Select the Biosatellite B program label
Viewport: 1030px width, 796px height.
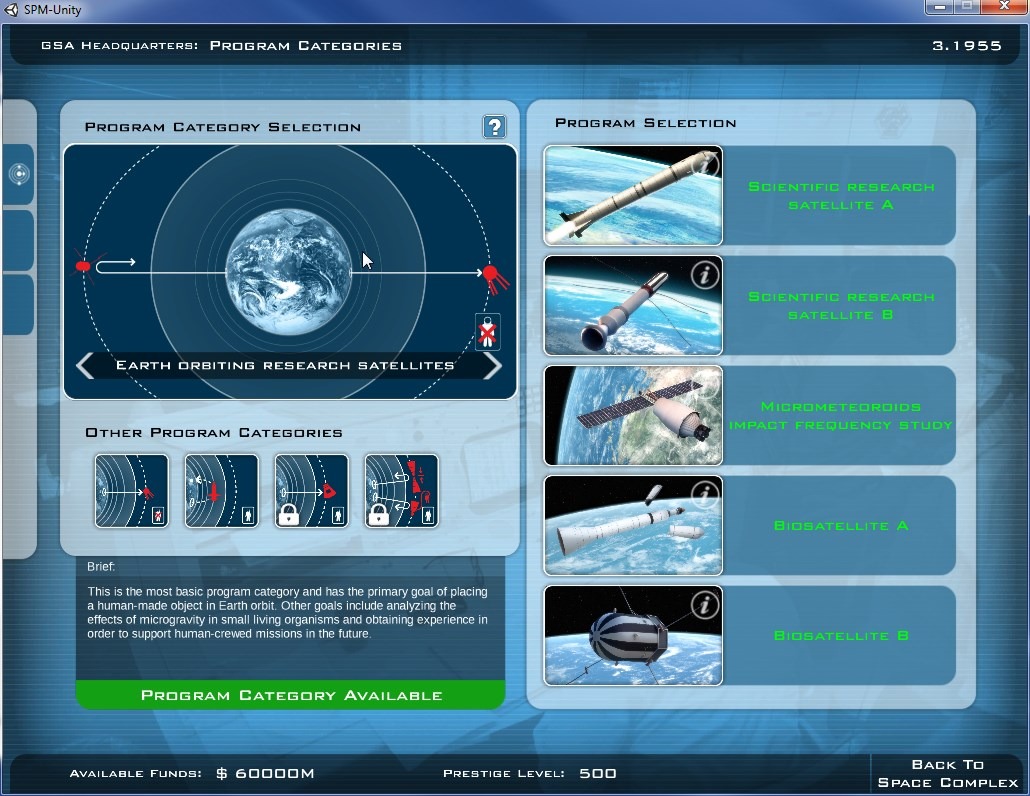coord(840,636)
